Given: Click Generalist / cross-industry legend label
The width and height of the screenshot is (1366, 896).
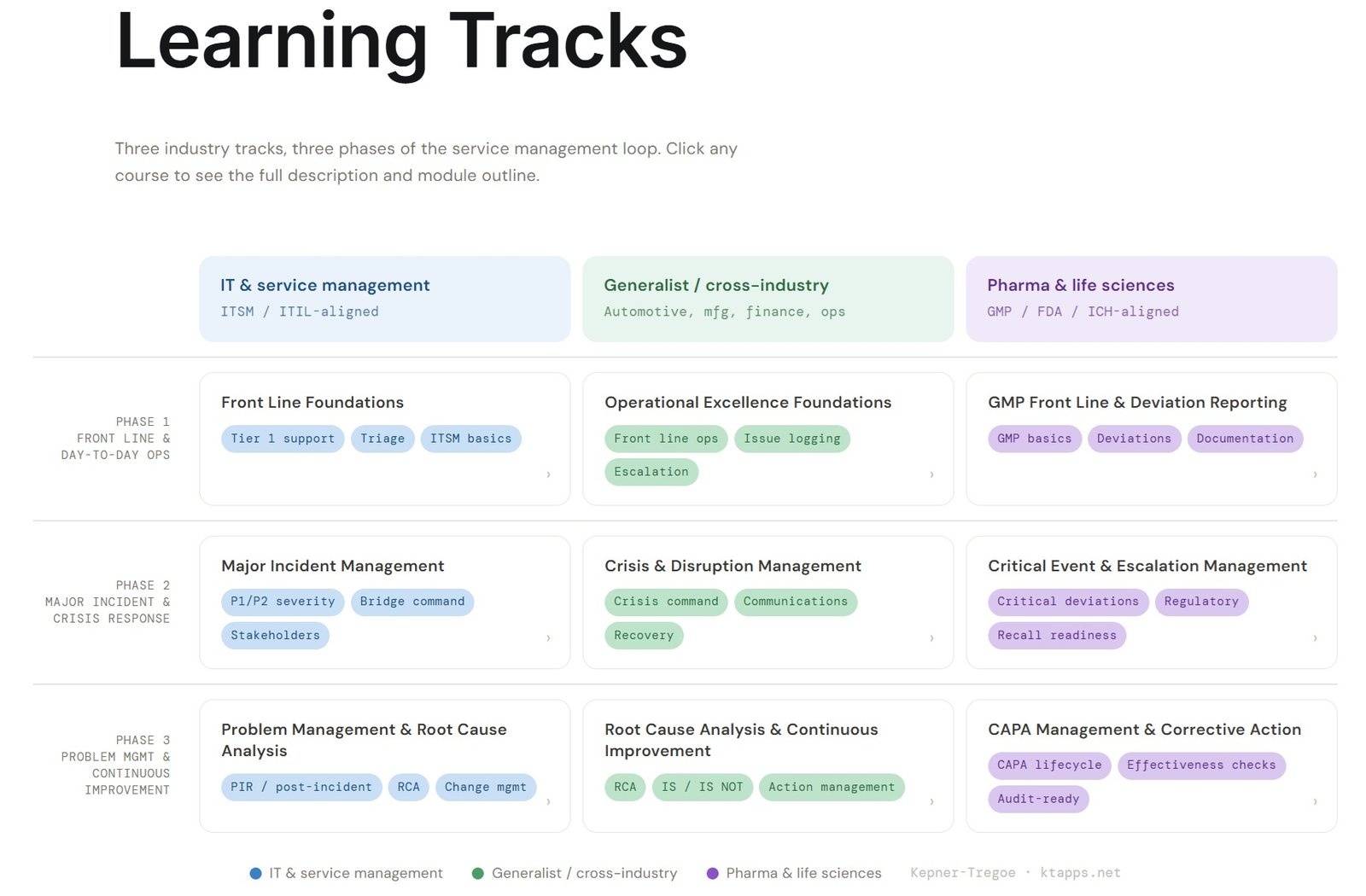Looking at the screenshot, I should coord(584,873).
